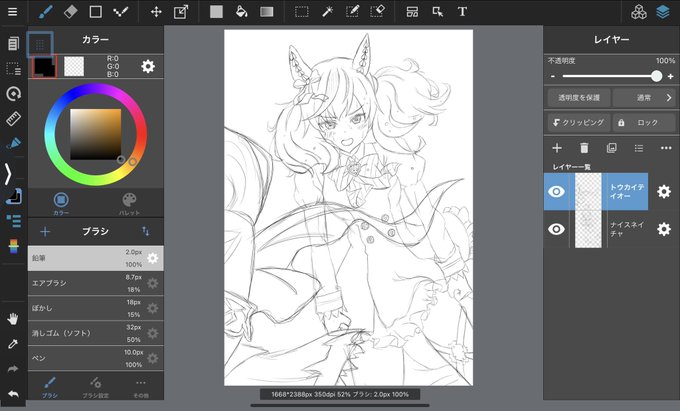
Task: Select the solid fill rectangle tool
Action: coord(216,12)
